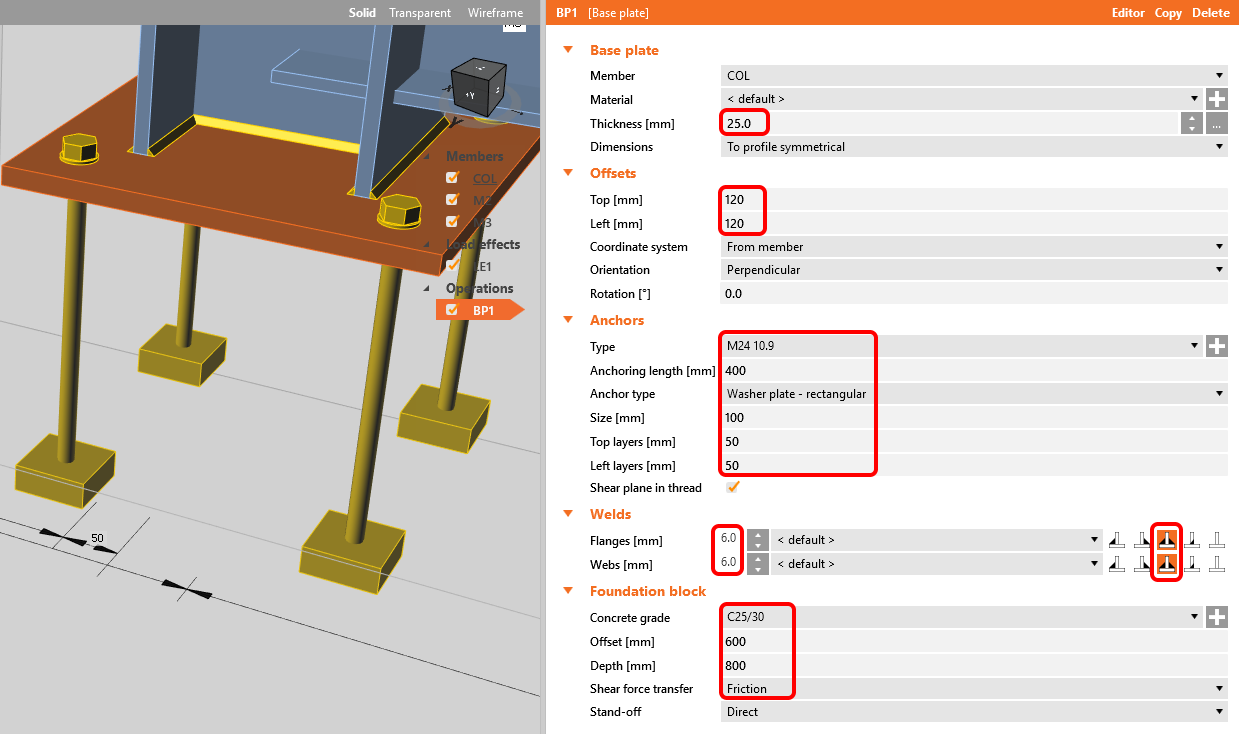Select the rear-side fillet weld icon for Webs
This screenshot has width=1239, height=734.
pos(1141,564)
